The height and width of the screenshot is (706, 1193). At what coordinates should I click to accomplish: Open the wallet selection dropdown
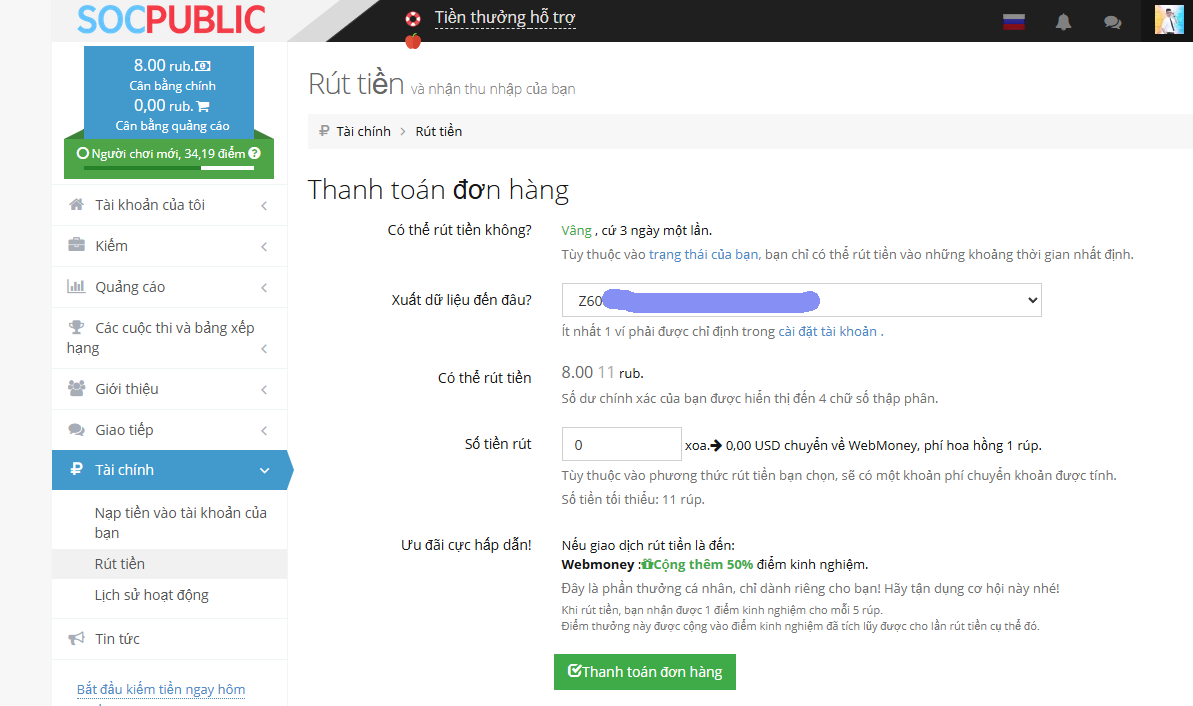click(802, 300)
